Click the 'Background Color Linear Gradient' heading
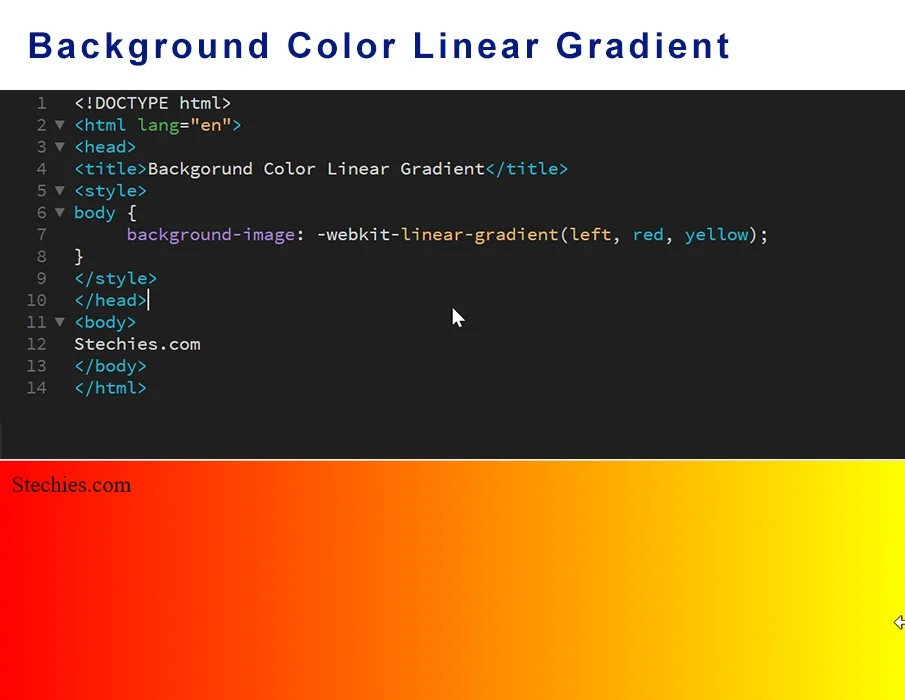The width and height of the screenshot is (905, 700). [x=379, y=46]
